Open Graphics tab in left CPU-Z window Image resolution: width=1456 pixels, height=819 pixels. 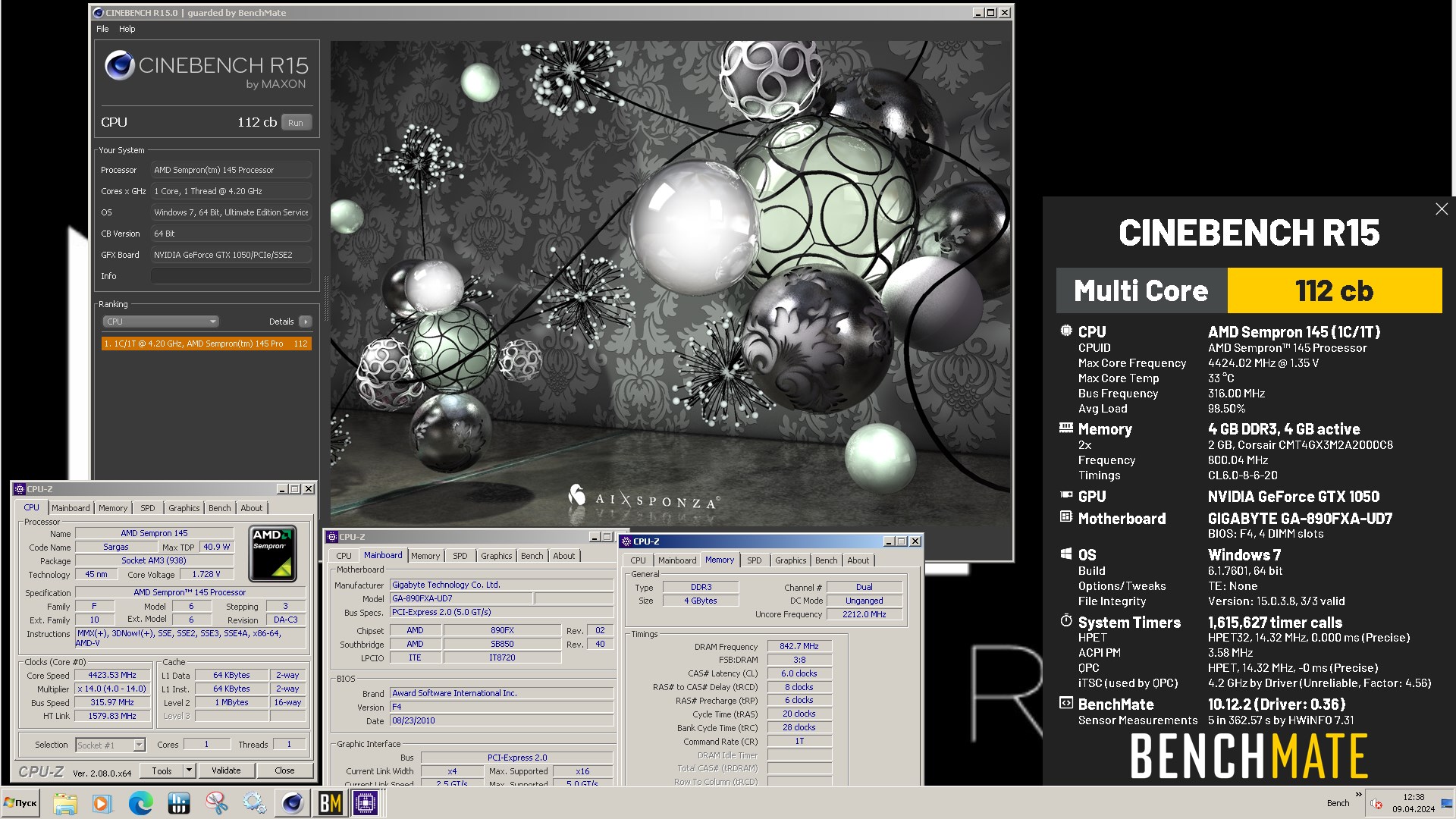tap(184, 508)
